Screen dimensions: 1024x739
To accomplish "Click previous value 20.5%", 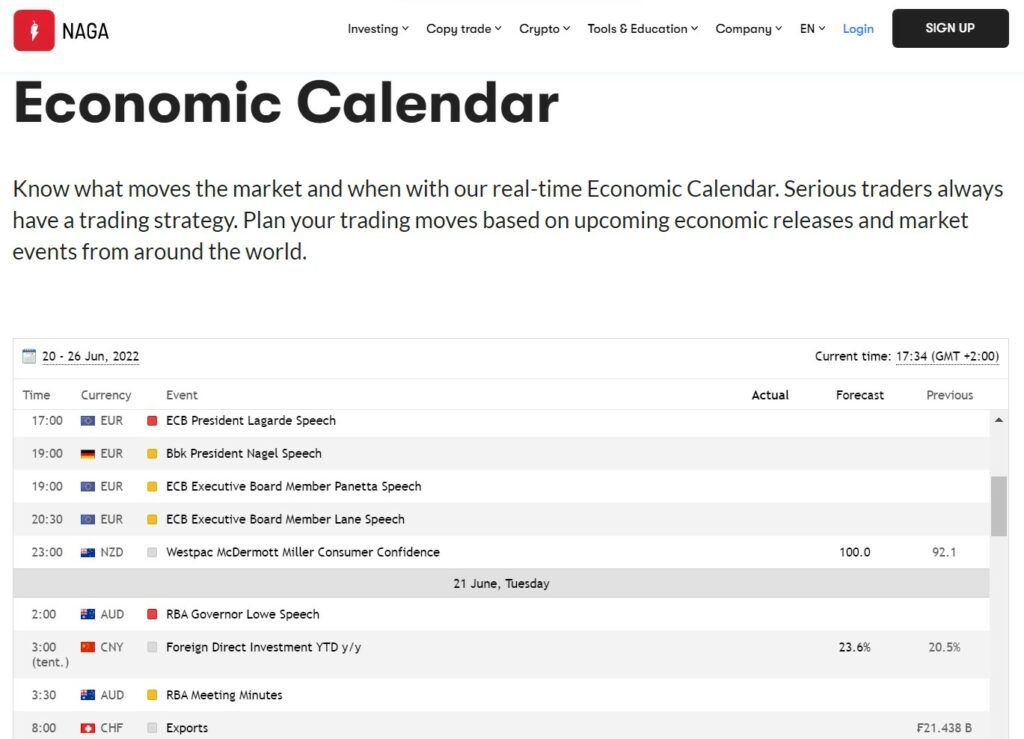I will (944, 648).
